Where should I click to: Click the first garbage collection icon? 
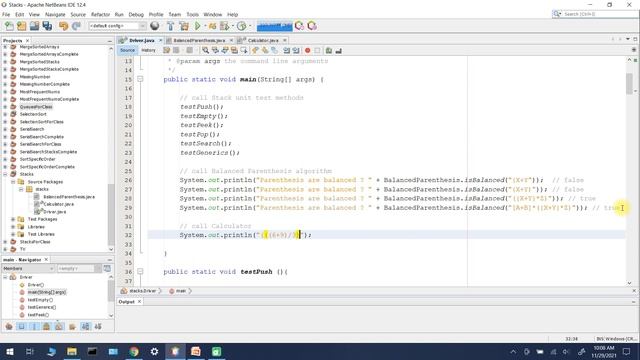click(299, 26)
